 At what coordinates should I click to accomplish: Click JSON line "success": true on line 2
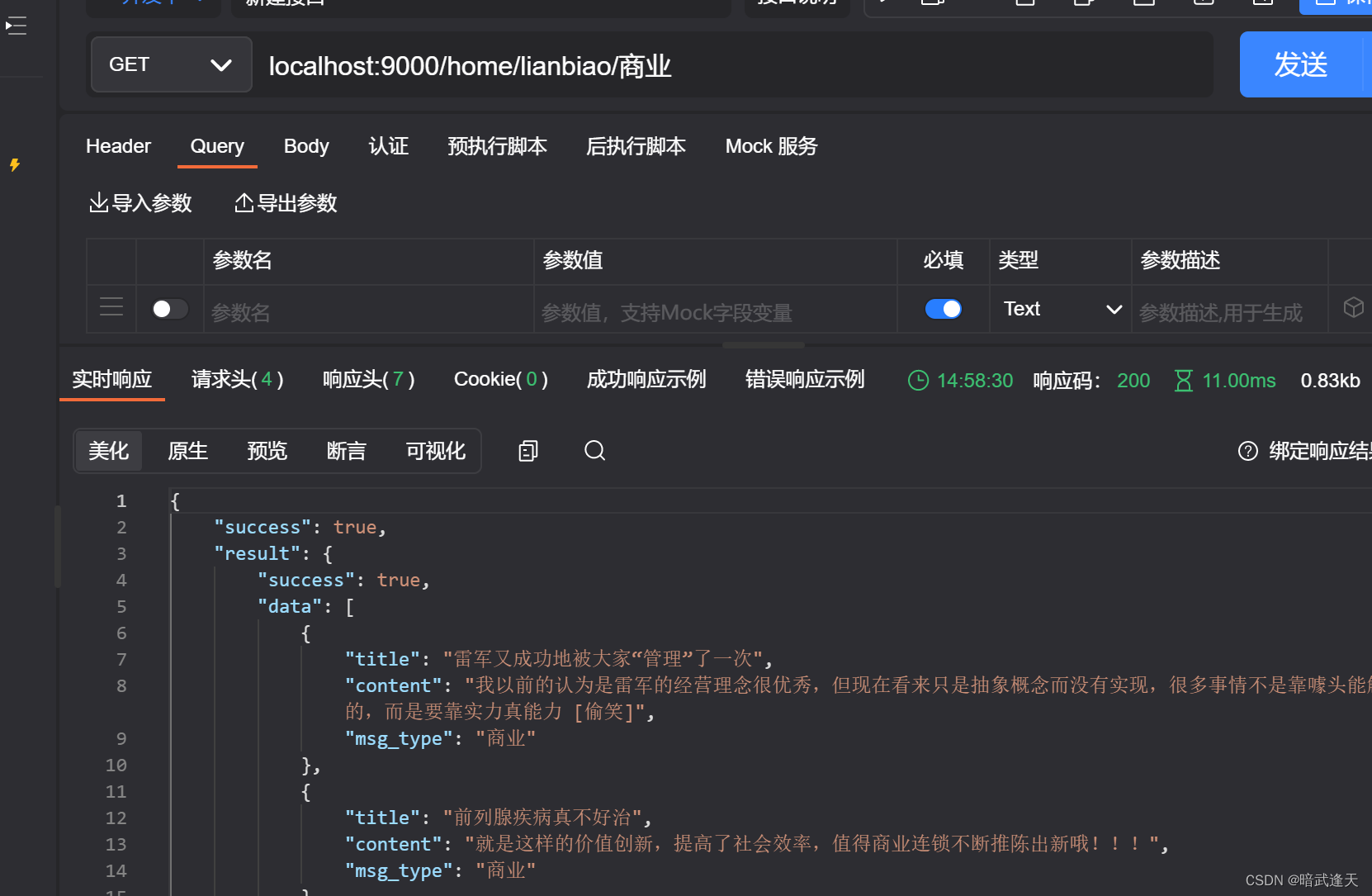pos(300,527)
